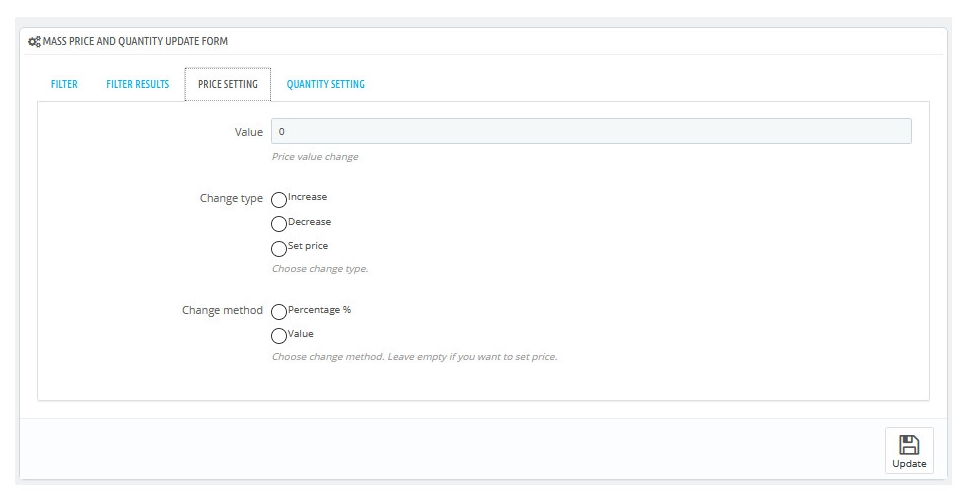Click the Update button text
The width and height of the screenshot is (965, 491).
coord(909,464)
